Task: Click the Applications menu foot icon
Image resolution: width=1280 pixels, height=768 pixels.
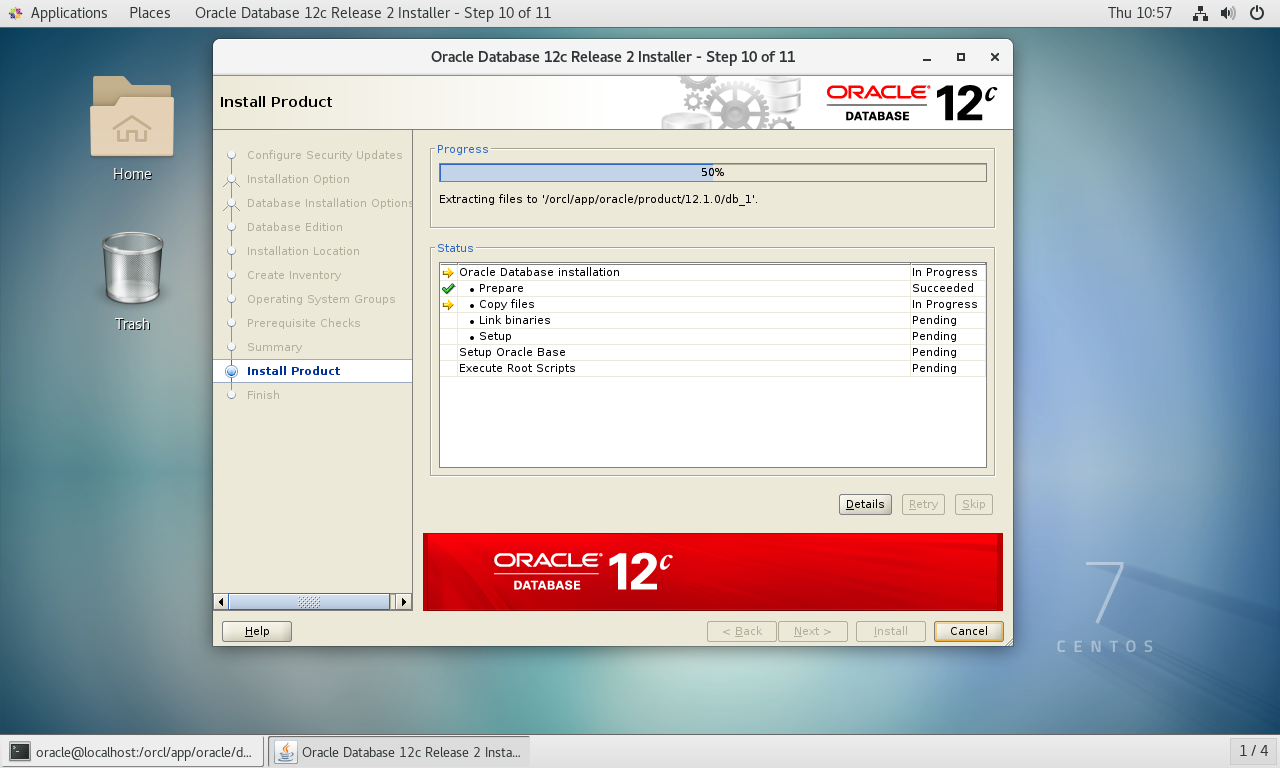Action: (15, 13)
